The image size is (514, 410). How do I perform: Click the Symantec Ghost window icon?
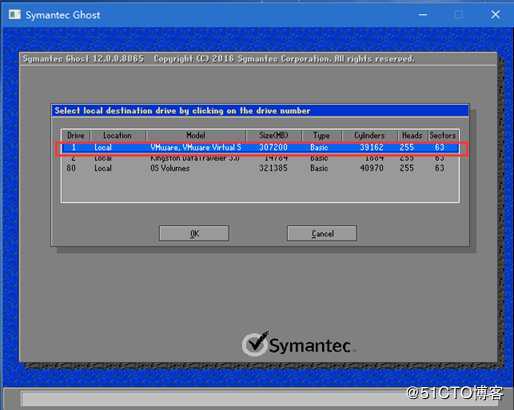[x=14, y=15]
